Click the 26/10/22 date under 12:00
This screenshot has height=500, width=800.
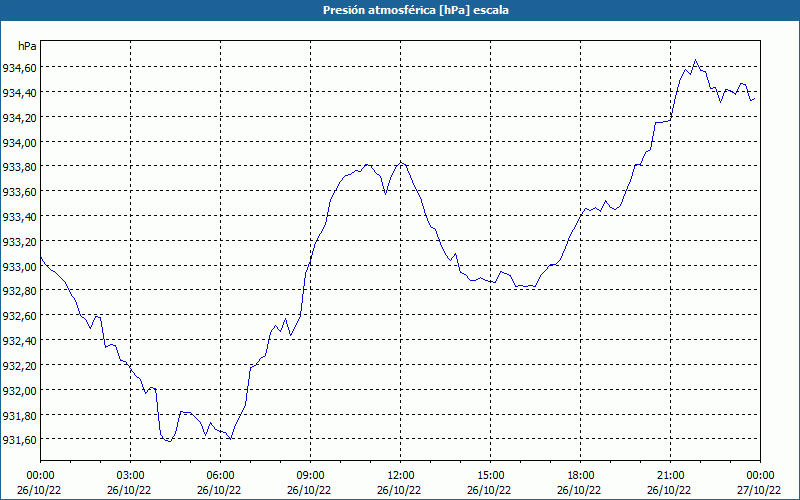[x=399, y=490]
